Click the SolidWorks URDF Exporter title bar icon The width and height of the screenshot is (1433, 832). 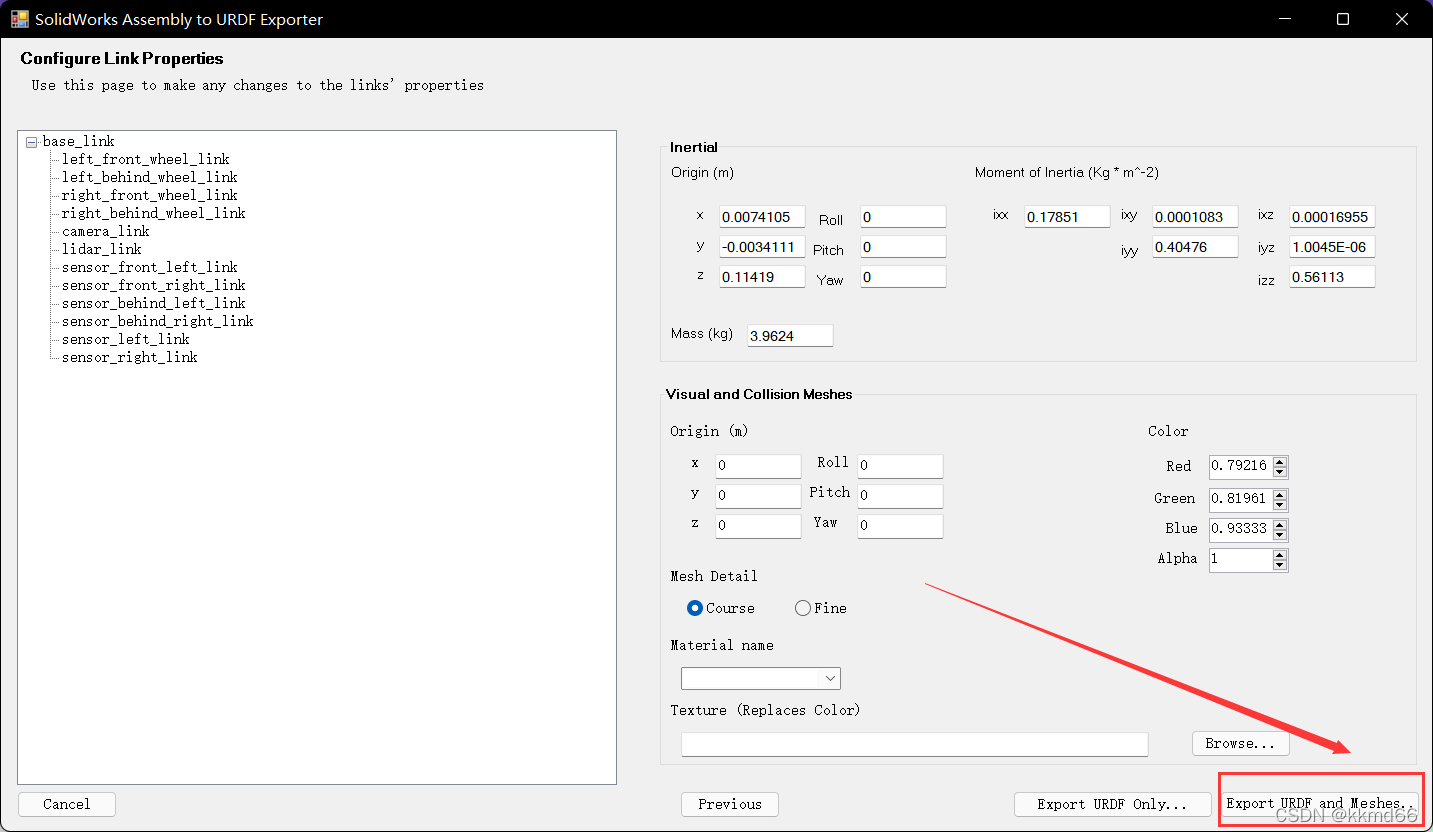[20, 19]
